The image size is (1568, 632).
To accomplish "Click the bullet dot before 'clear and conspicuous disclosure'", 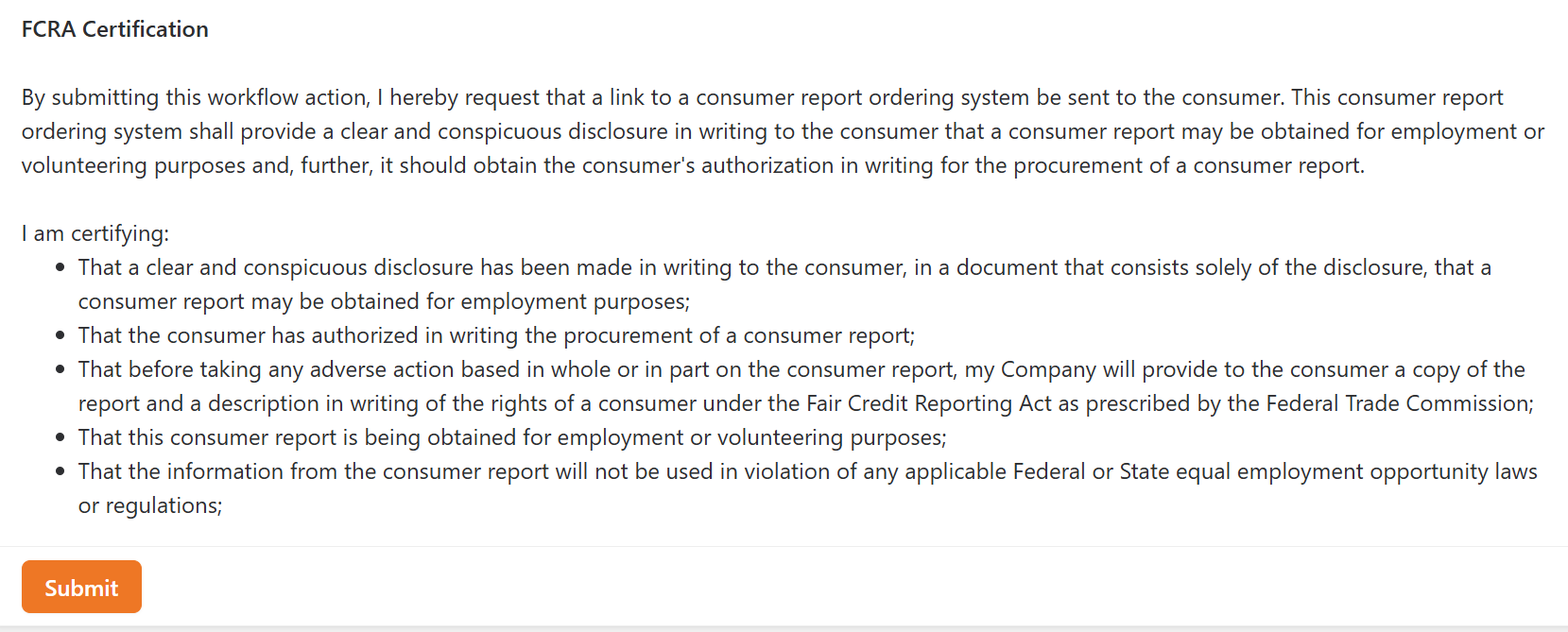I will pos(60,267).
